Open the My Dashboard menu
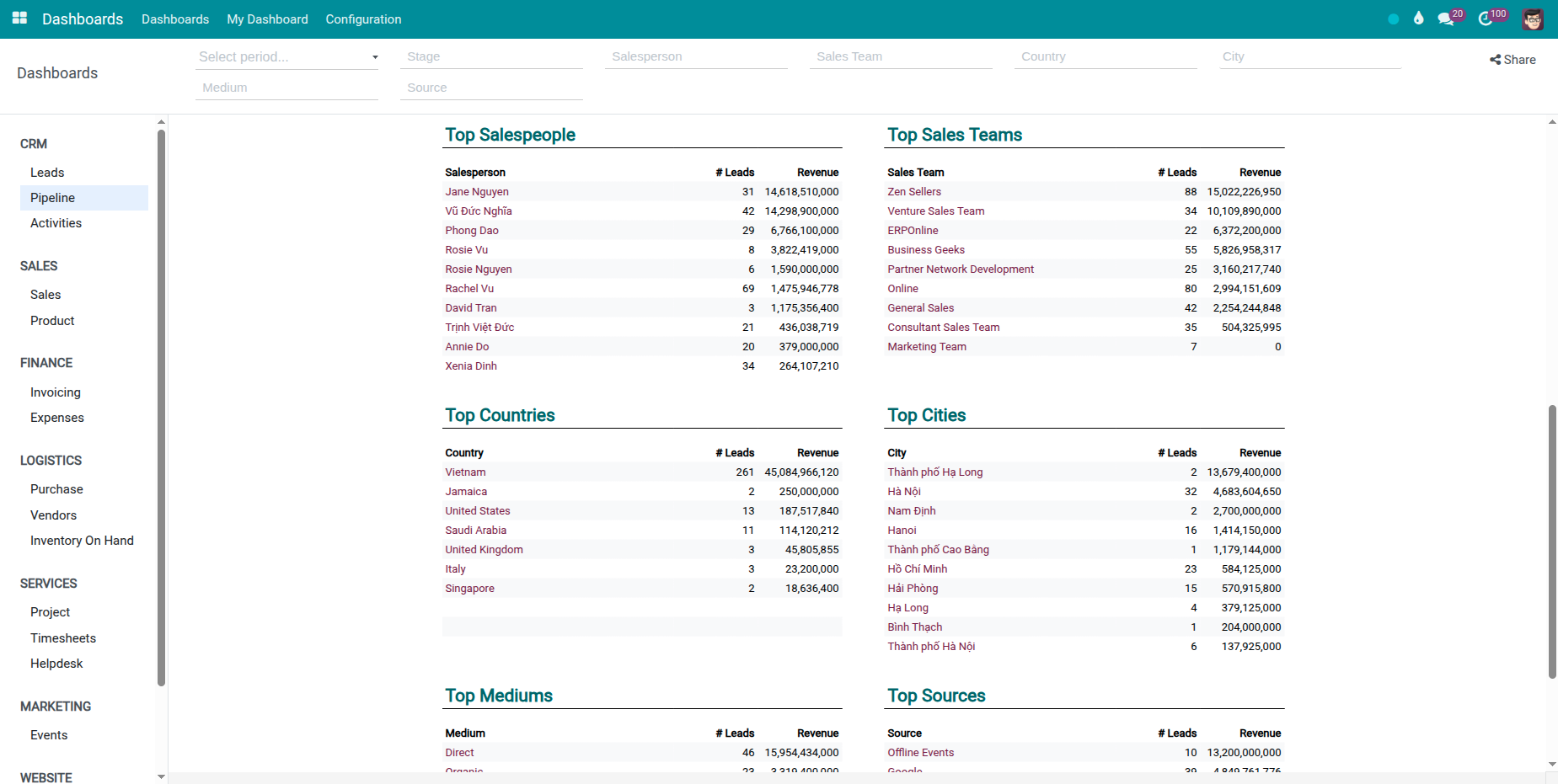Screen dimensions: 1558x784 pos(267,19)
